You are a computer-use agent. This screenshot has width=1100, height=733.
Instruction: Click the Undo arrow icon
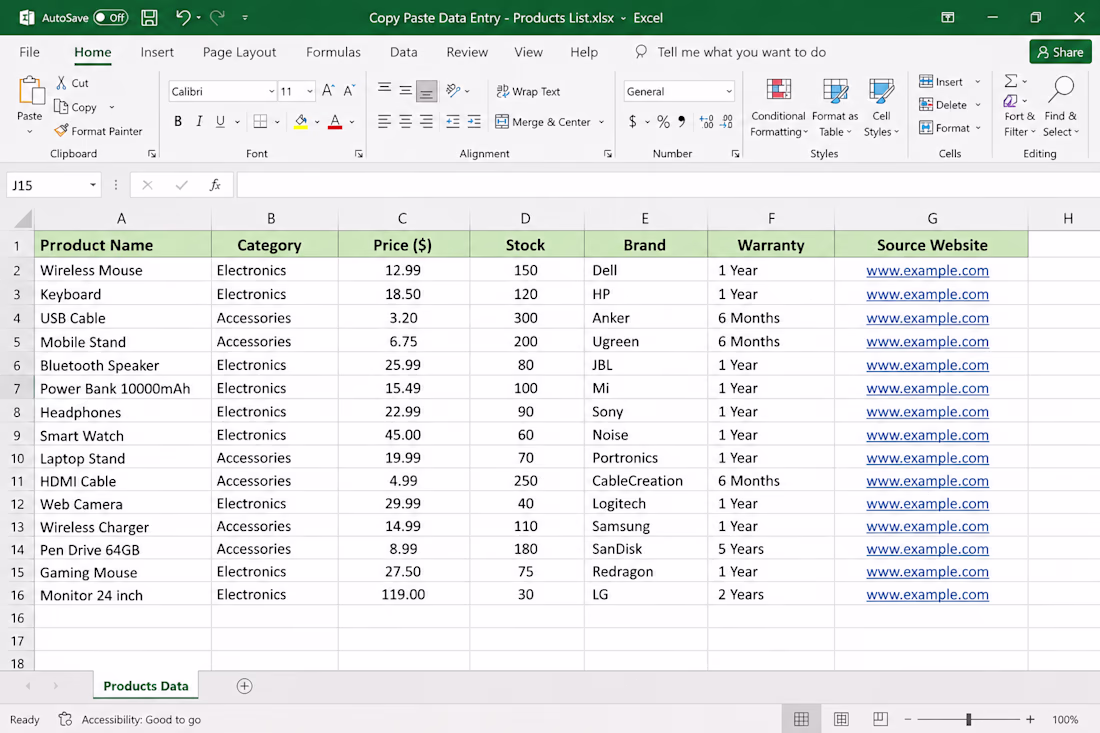click(x=182, y=18)
